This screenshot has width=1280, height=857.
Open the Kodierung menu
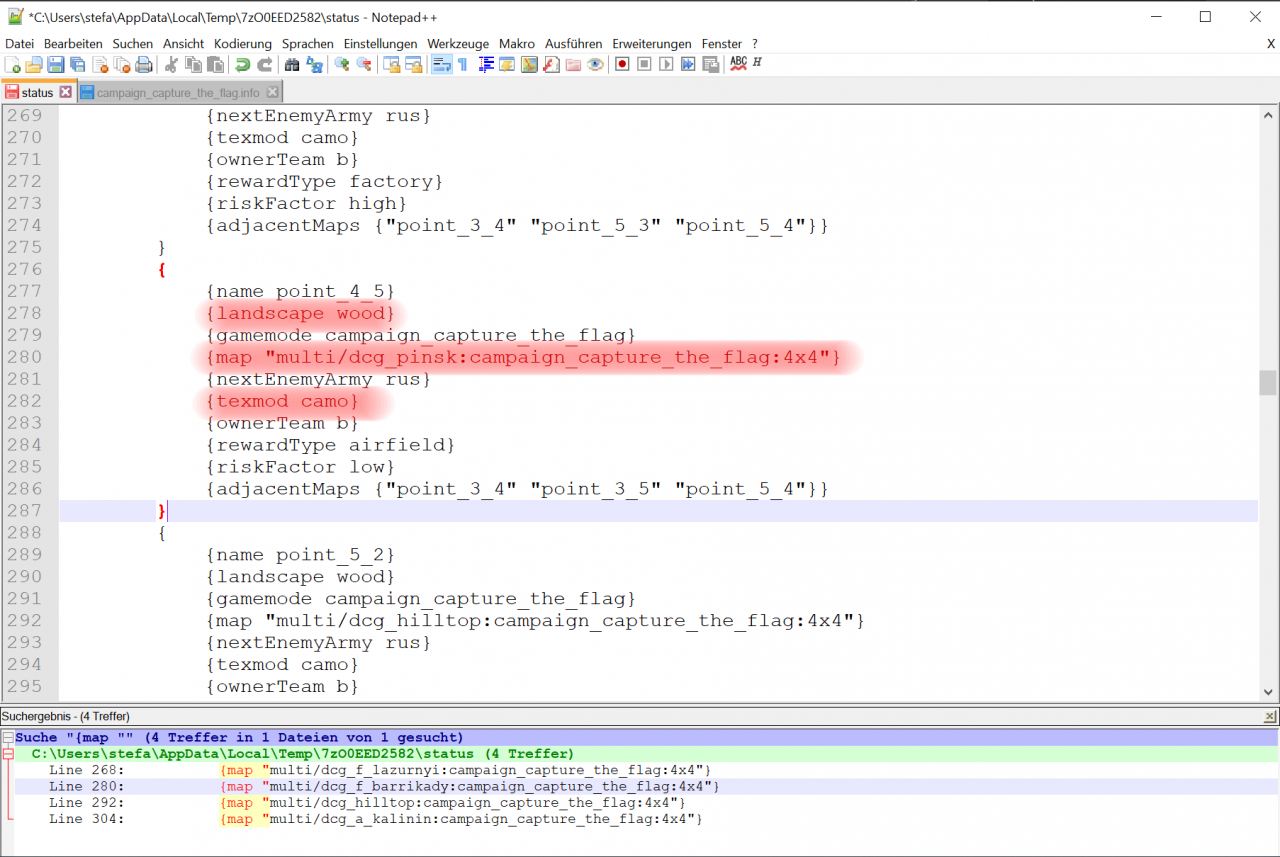point(242,44)
